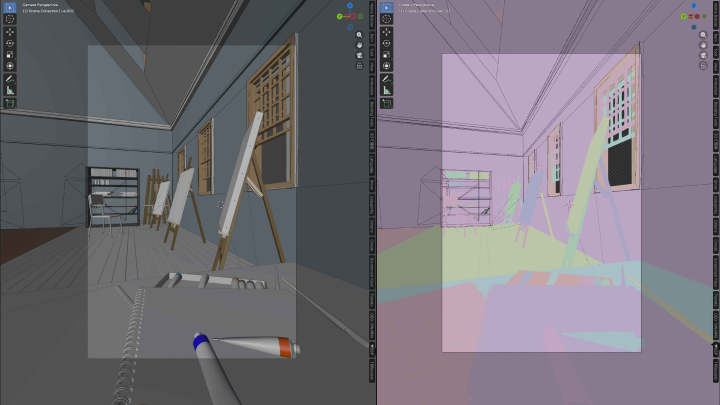Select the Scale tool in right viewport
Viewport: 720px width, 405px height.
click(386, 55)
